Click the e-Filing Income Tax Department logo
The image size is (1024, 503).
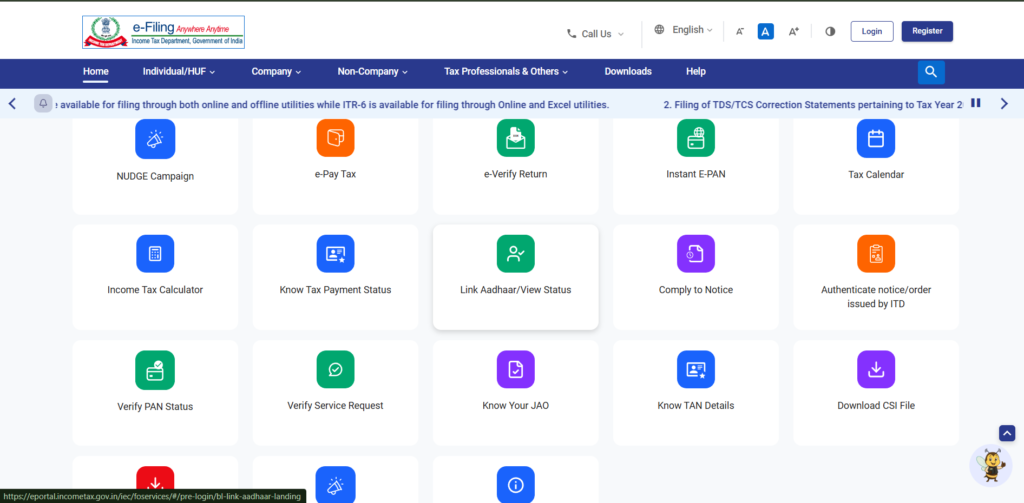(163, 32)
